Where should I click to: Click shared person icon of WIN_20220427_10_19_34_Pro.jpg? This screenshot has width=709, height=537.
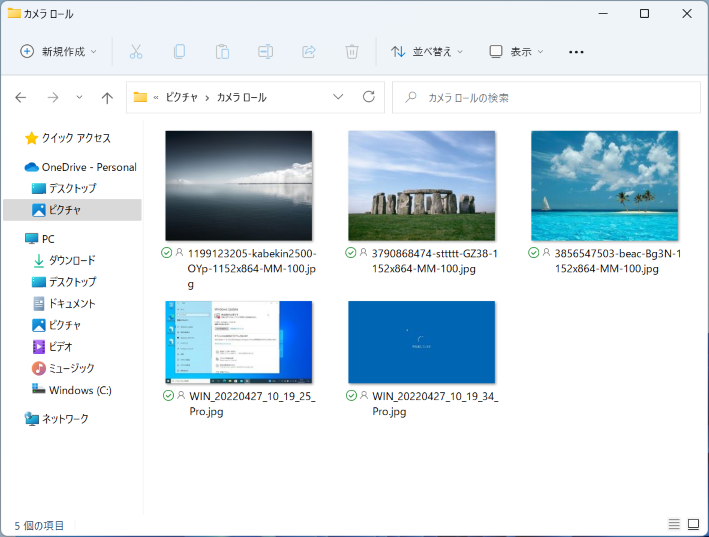364,396
